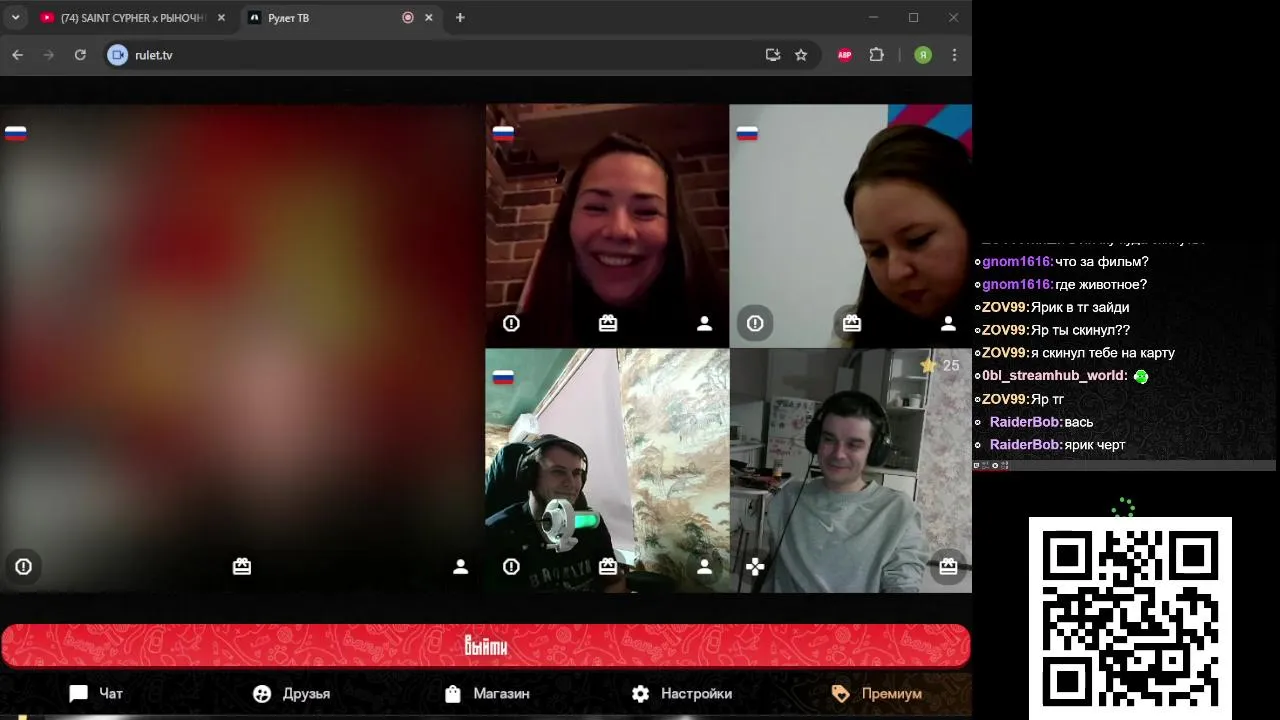Image resolution: width=1280 pixels, height=720 pixels.
Task: Go back to the previous page
Action: [18, 55]
